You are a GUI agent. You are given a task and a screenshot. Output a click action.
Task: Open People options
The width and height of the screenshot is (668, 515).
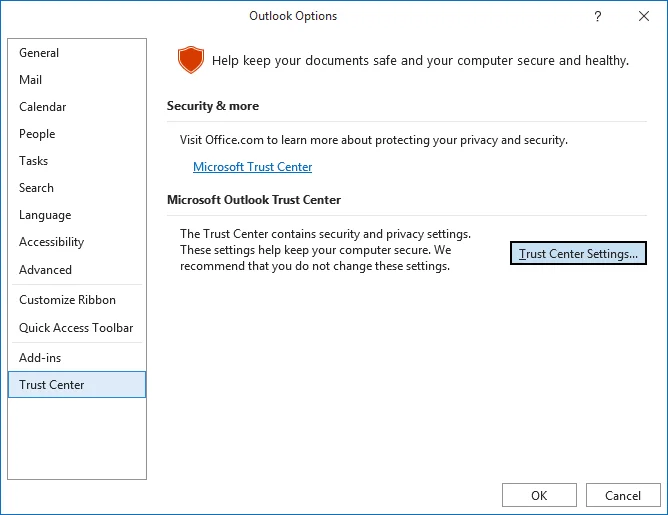point(77,134)
